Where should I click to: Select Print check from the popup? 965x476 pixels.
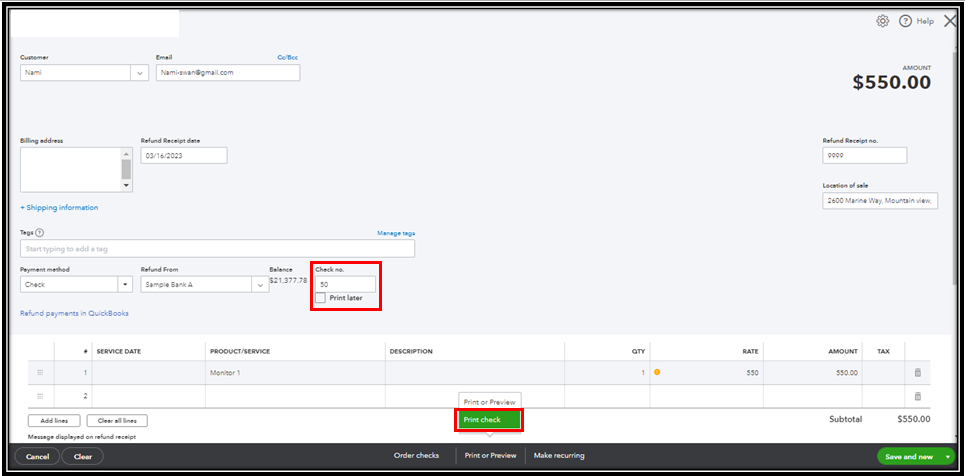pyautogui.click(x=489, y=420)
